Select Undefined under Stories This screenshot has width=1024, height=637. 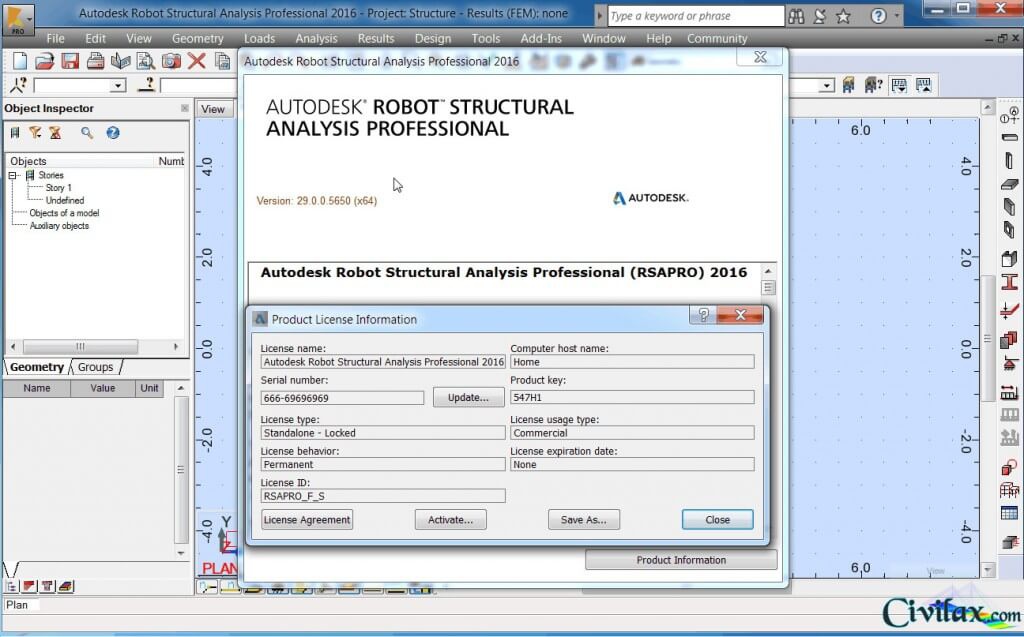(65, 201)
